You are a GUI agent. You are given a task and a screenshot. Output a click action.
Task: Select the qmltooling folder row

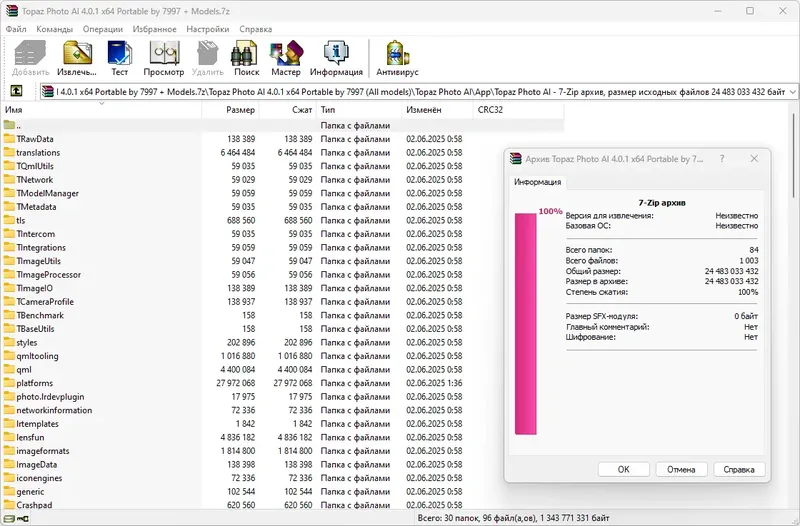(x=283, y=356)
